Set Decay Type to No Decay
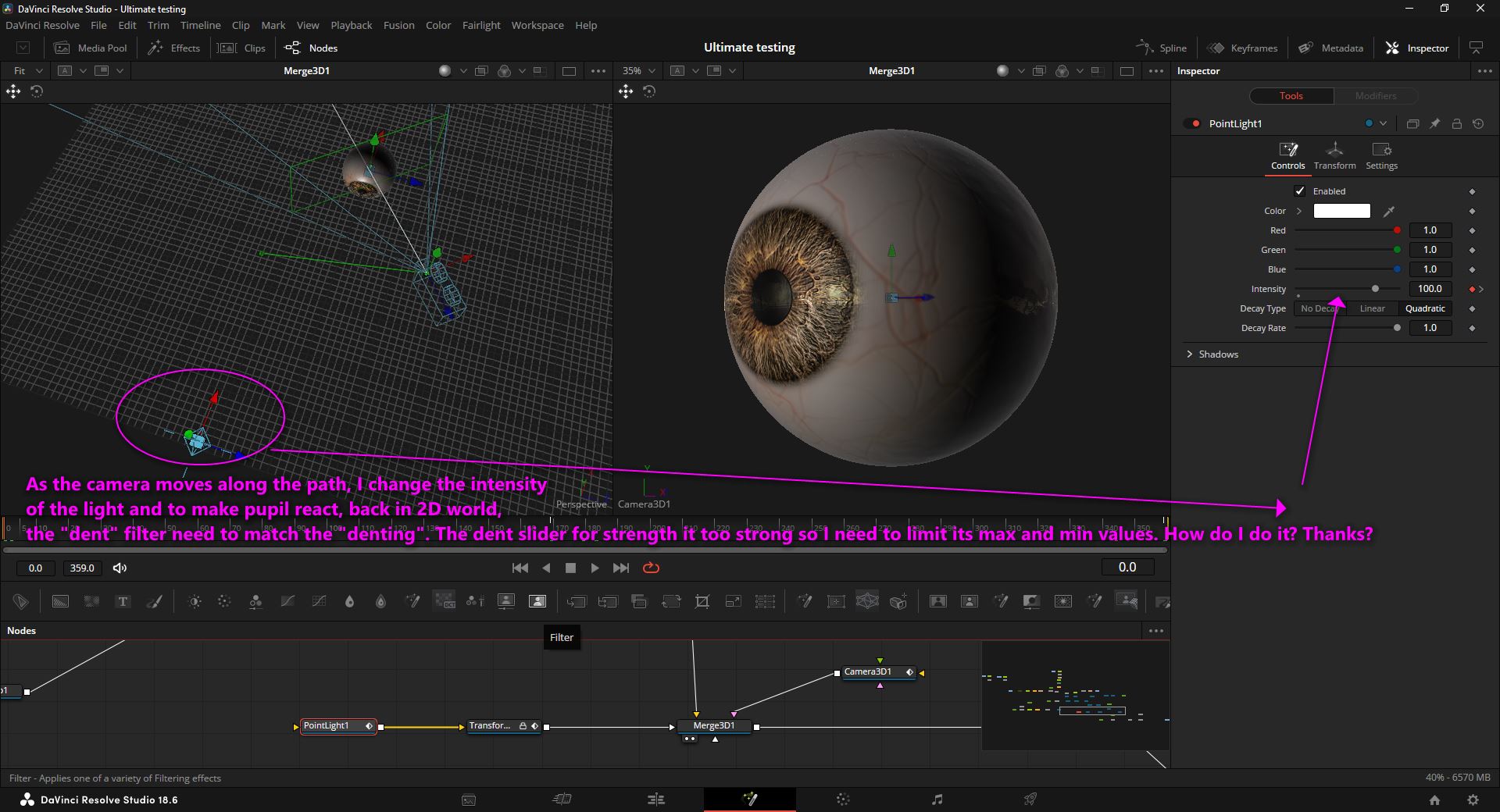This screenshot has width=1500, height=812. (1320, 308)
